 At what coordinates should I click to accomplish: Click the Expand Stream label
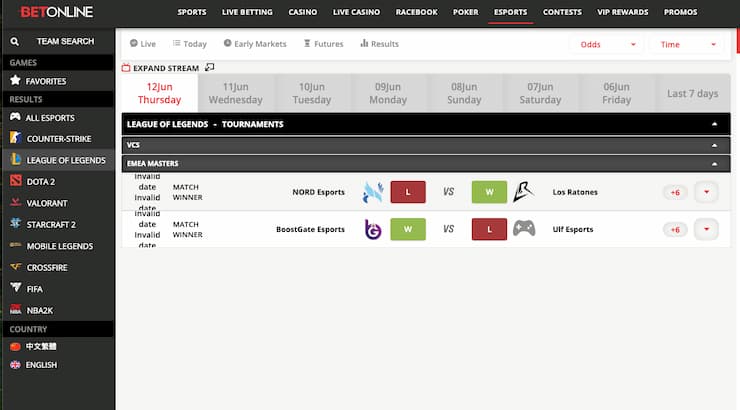pos(166,68)
